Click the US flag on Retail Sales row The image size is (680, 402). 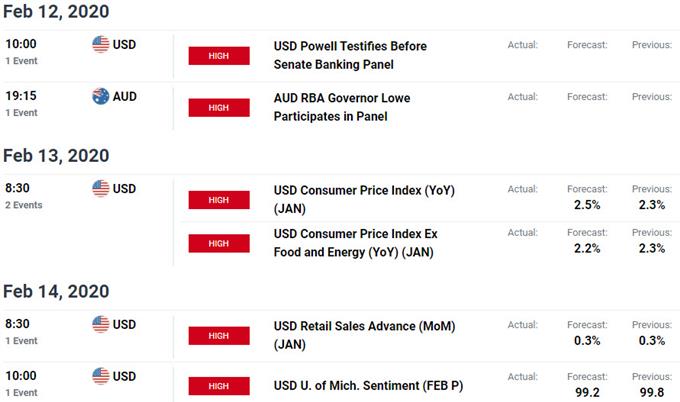click(x=101, y=324)
